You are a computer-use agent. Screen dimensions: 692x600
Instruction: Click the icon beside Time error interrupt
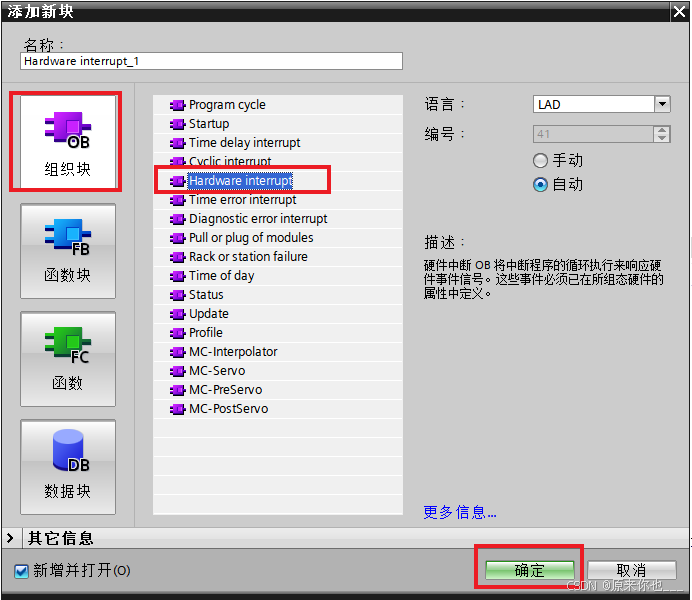[177, 200]
